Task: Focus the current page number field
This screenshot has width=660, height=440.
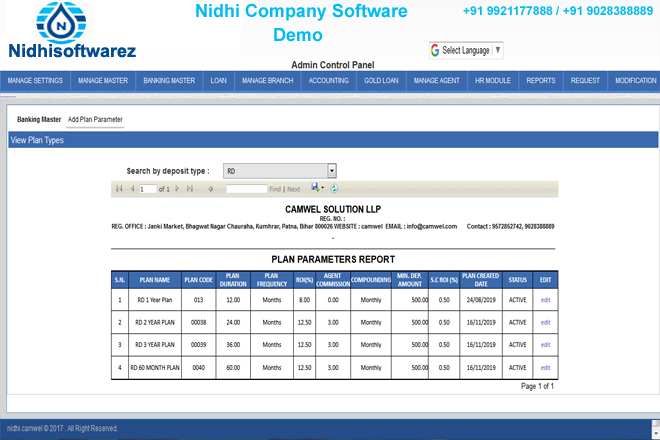Action: [148, 189]
